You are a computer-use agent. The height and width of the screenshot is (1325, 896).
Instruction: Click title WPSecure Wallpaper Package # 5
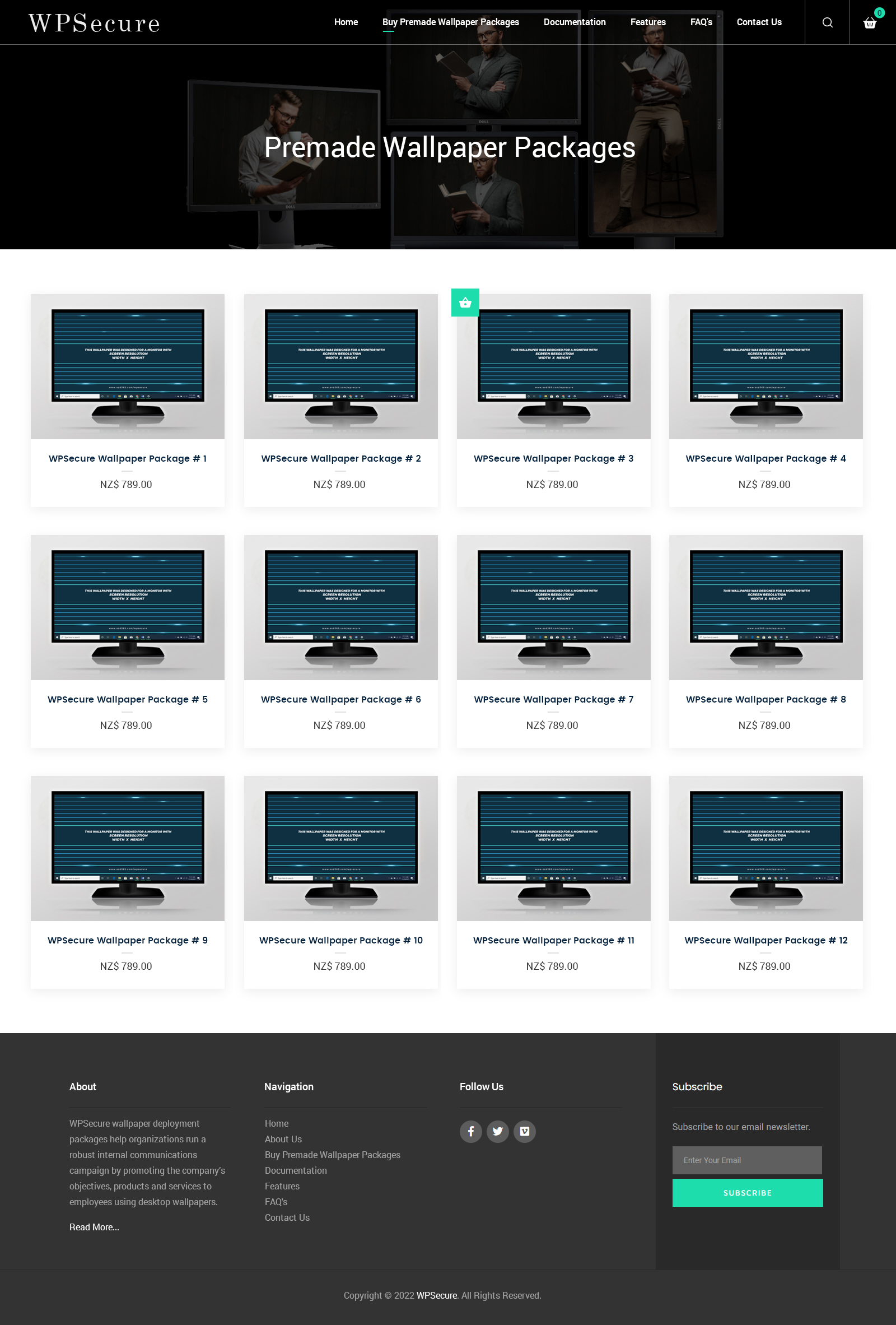[128, 699]
